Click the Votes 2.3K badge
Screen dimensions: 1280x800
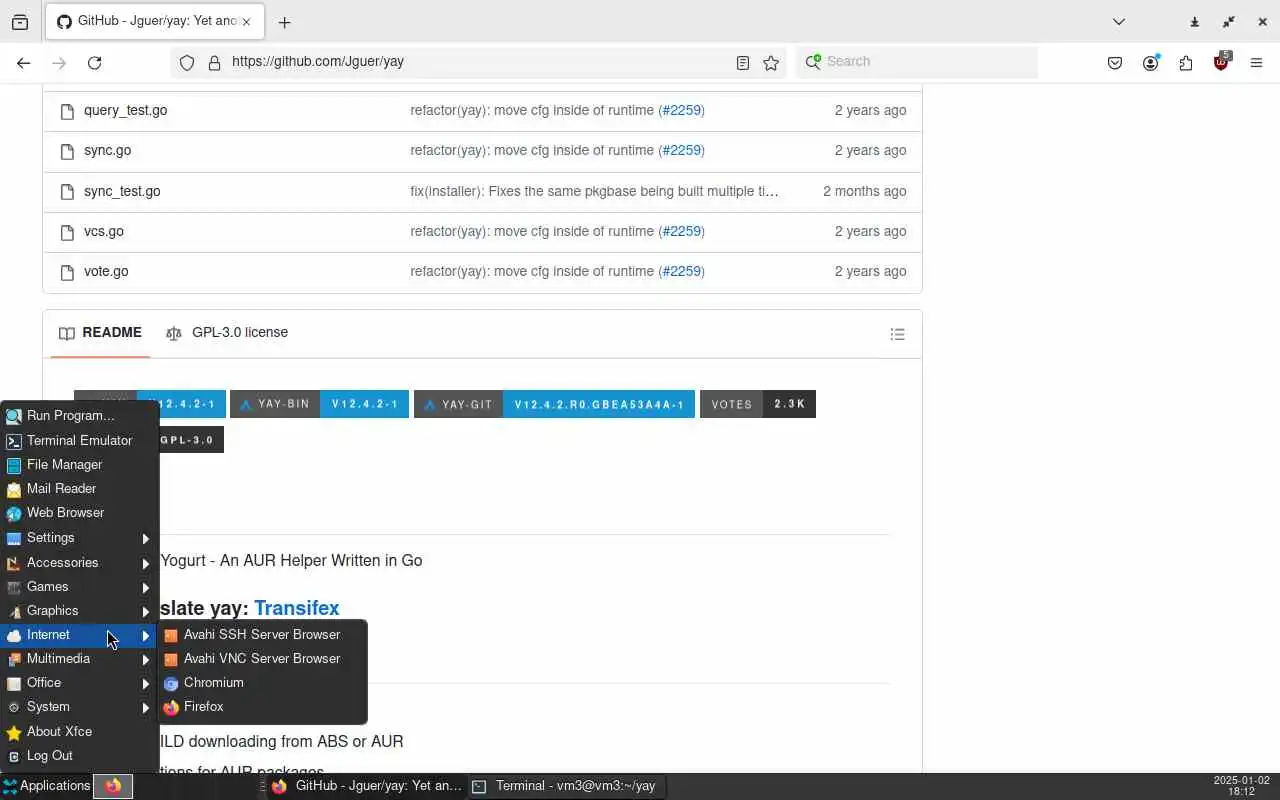click(x=758, y=404)
